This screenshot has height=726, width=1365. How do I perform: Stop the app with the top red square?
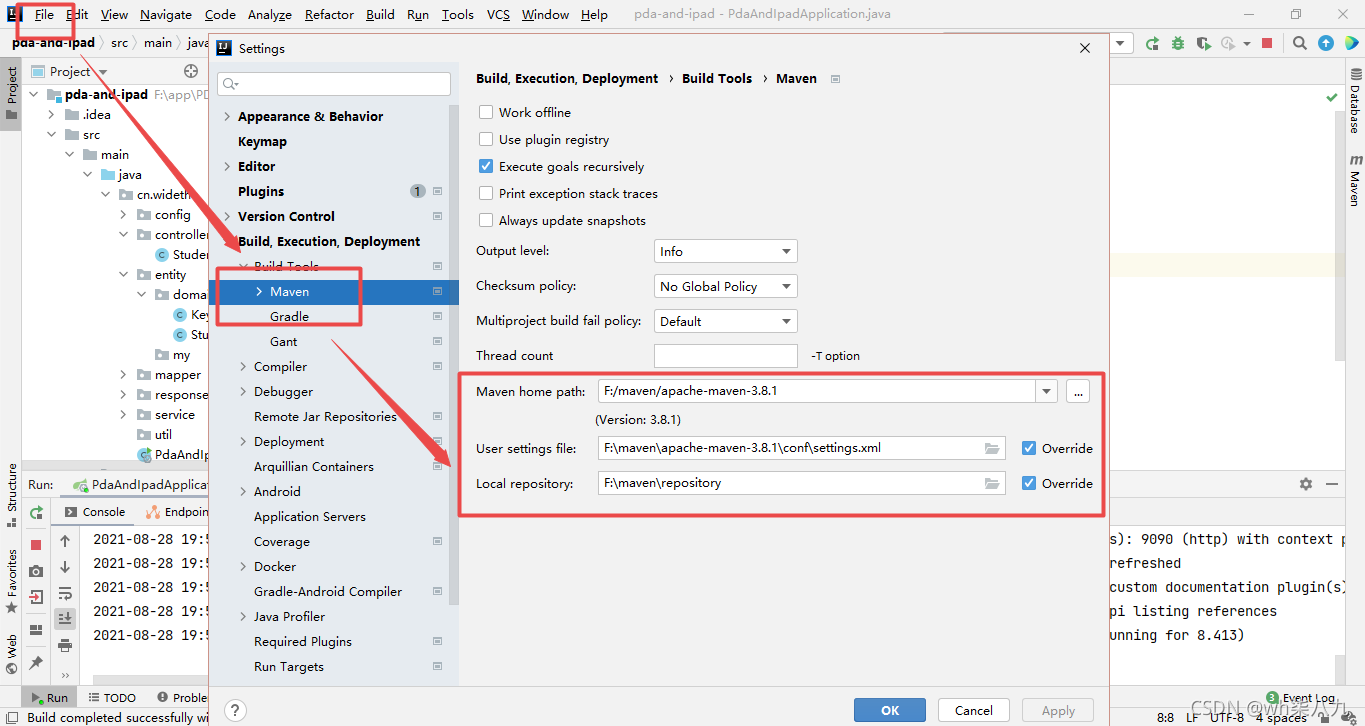[1267, 43]
